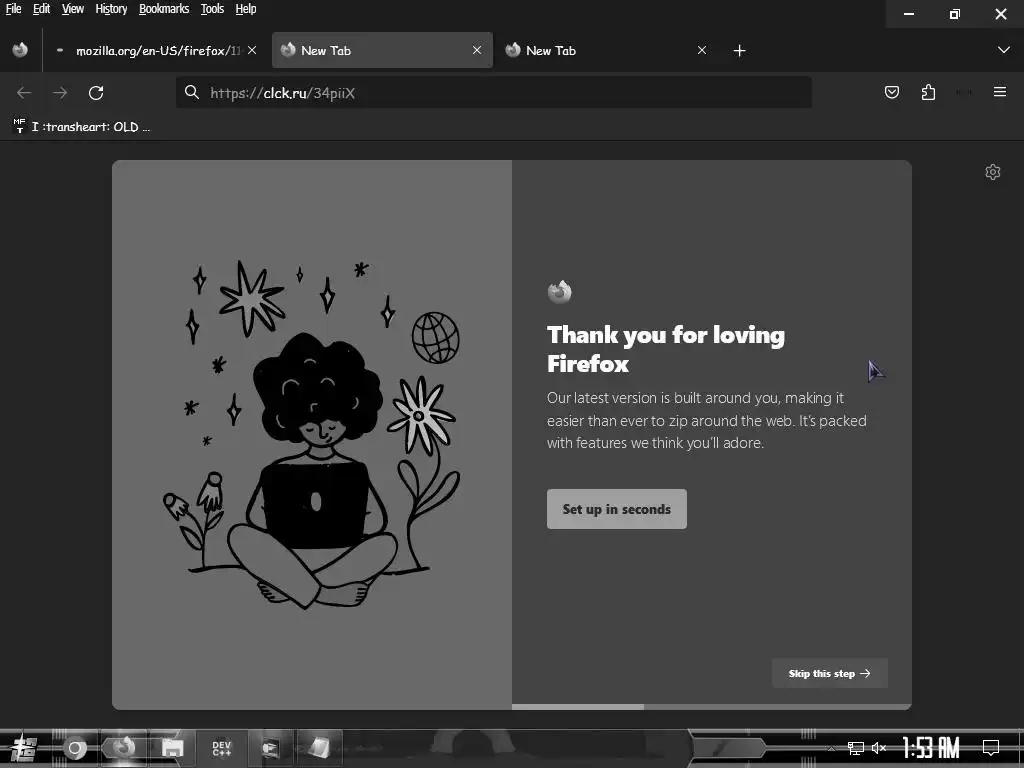Close the rightmost New Tab
This screenshot has width=1024, height=768.
pyautogui.click(x=702, y=50)
